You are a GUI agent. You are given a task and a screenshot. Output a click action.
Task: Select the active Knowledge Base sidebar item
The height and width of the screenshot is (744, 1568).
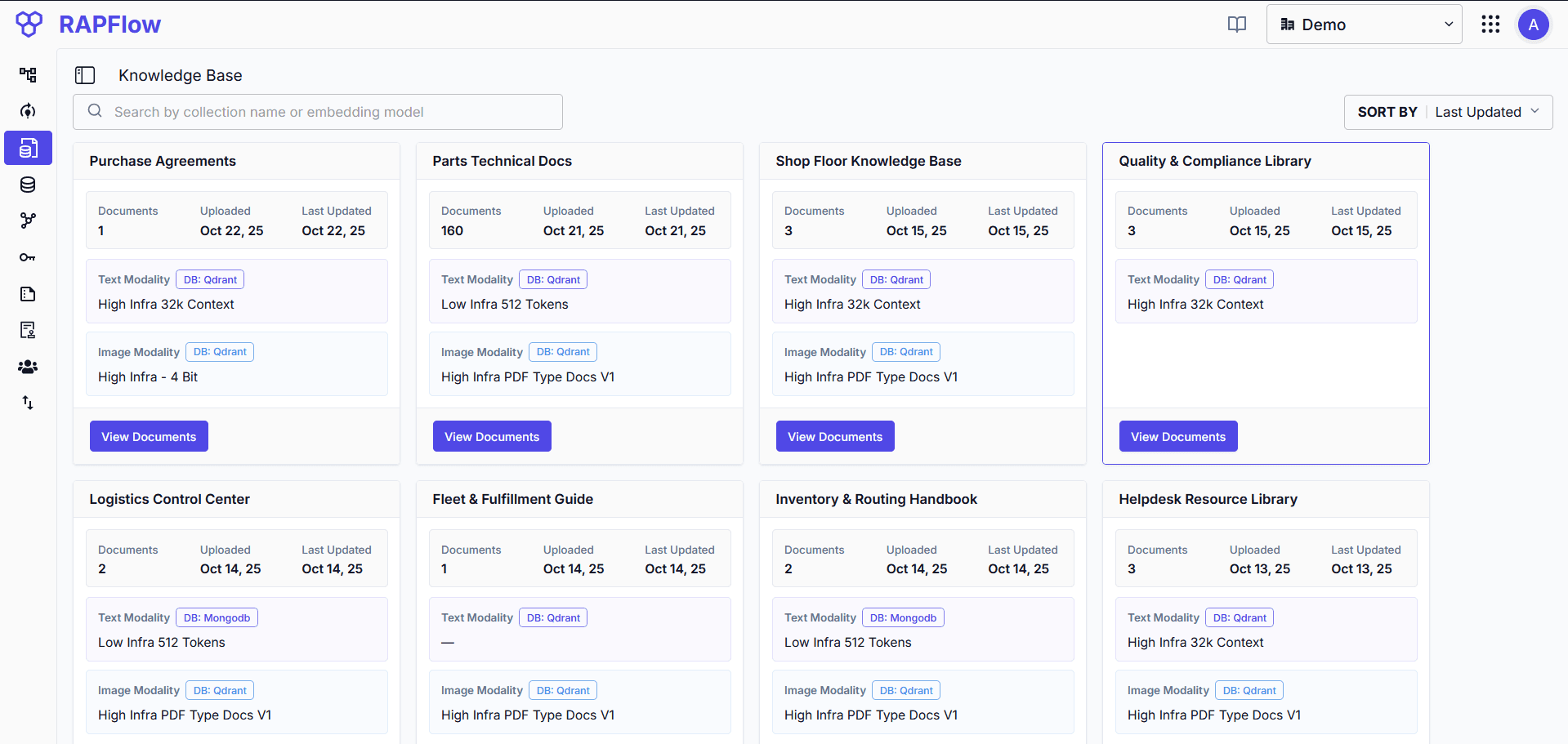(28, 148)
